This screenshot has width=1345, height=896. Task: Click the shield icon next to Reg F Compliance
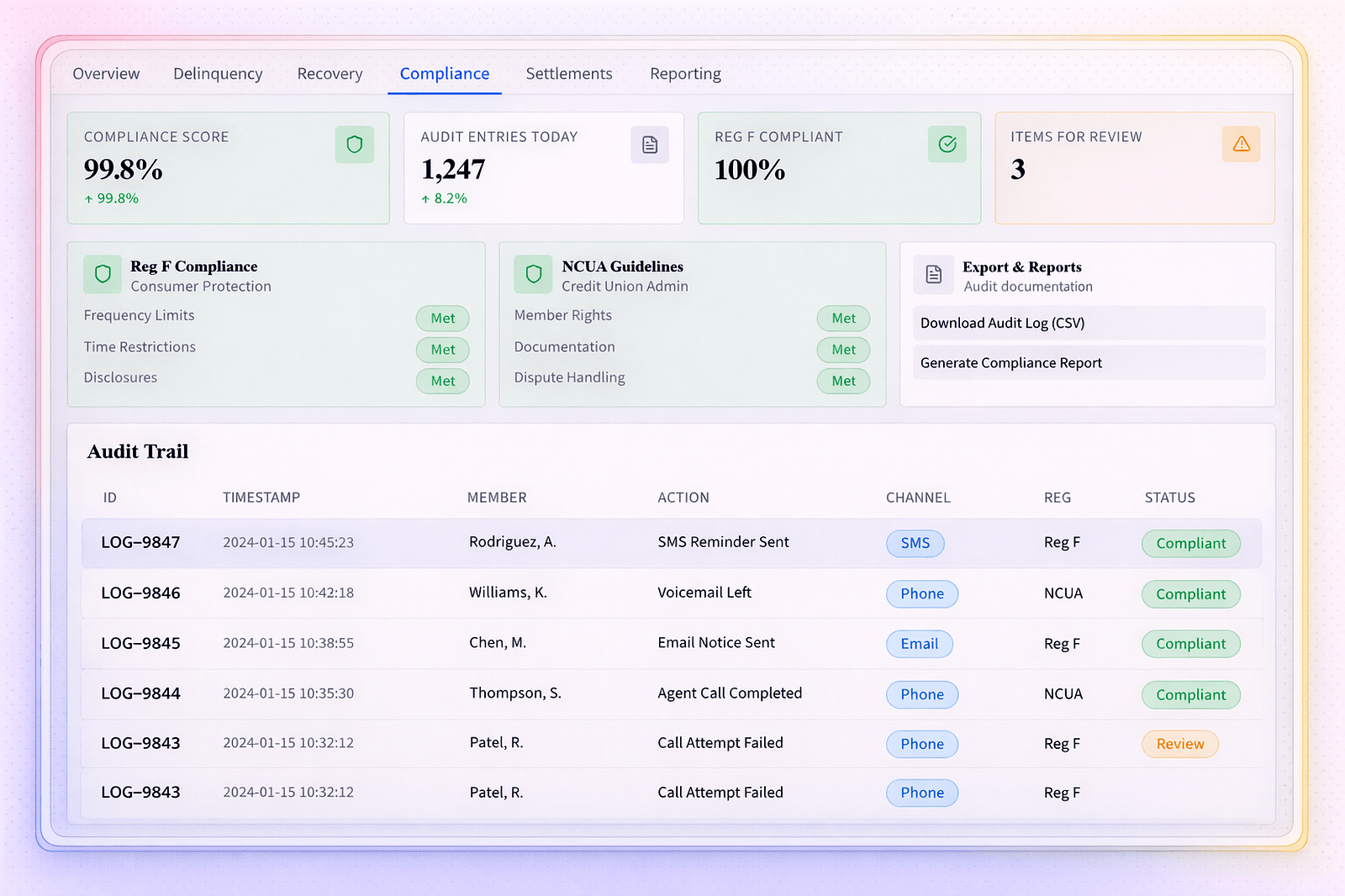tap(102, 274)
